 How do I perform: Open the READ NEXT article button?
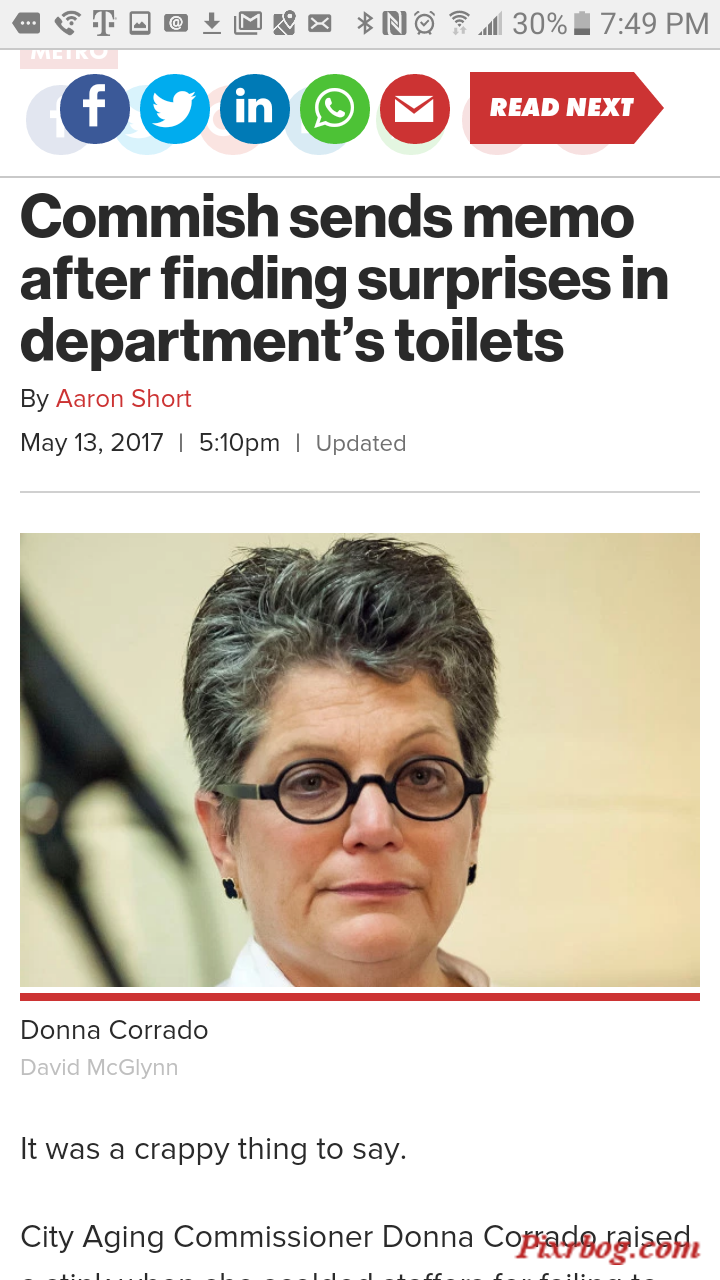[566, 108]
